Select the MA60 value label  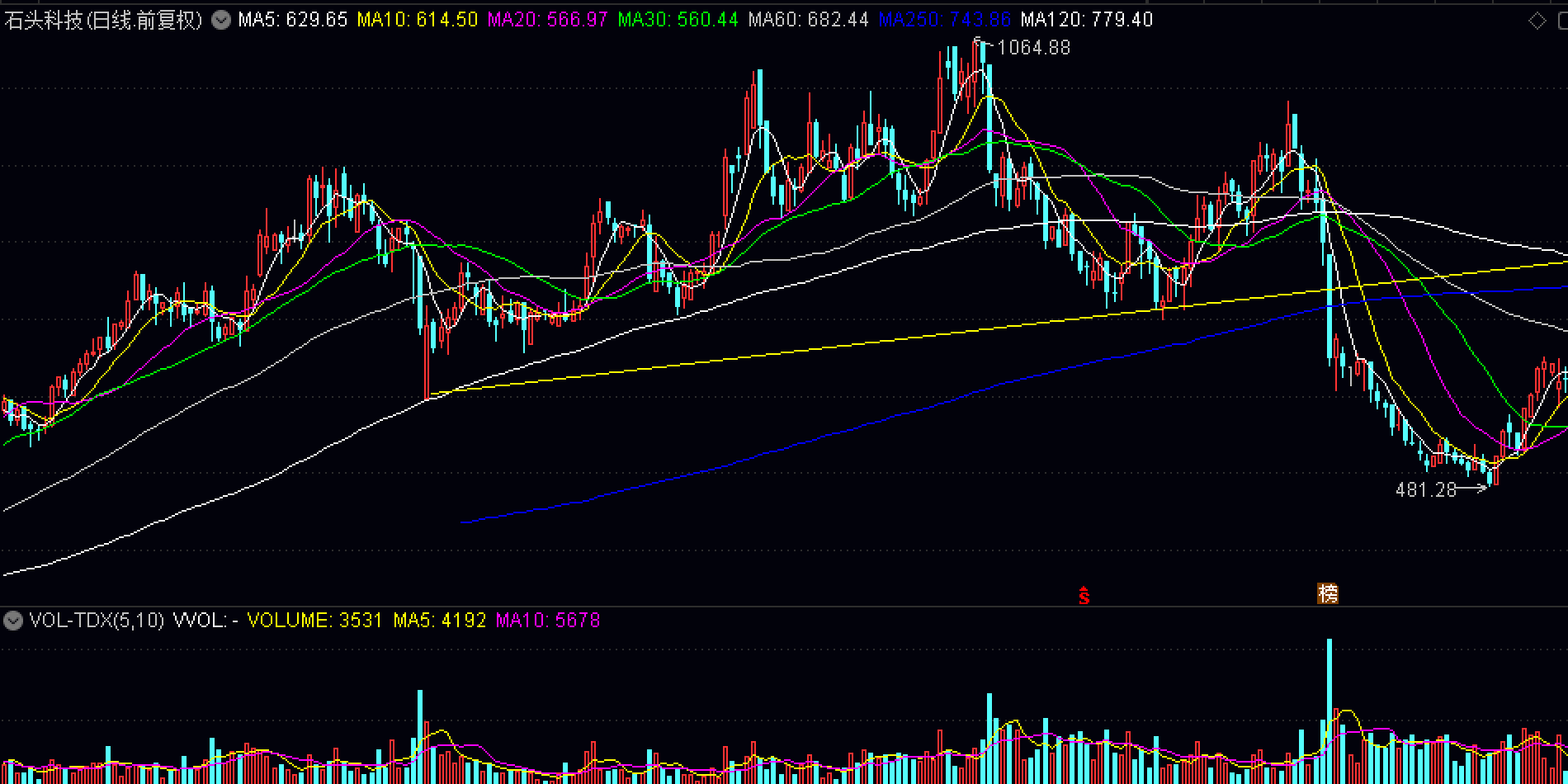tap(808, 20)
